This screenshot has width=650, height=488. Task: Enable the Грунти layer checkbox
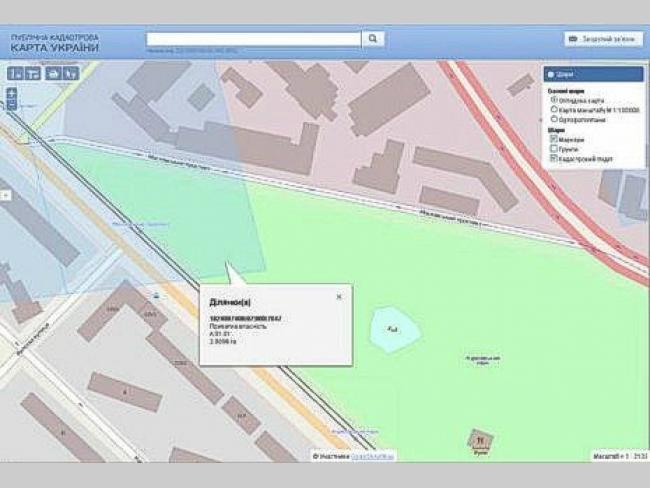(555, 149)
